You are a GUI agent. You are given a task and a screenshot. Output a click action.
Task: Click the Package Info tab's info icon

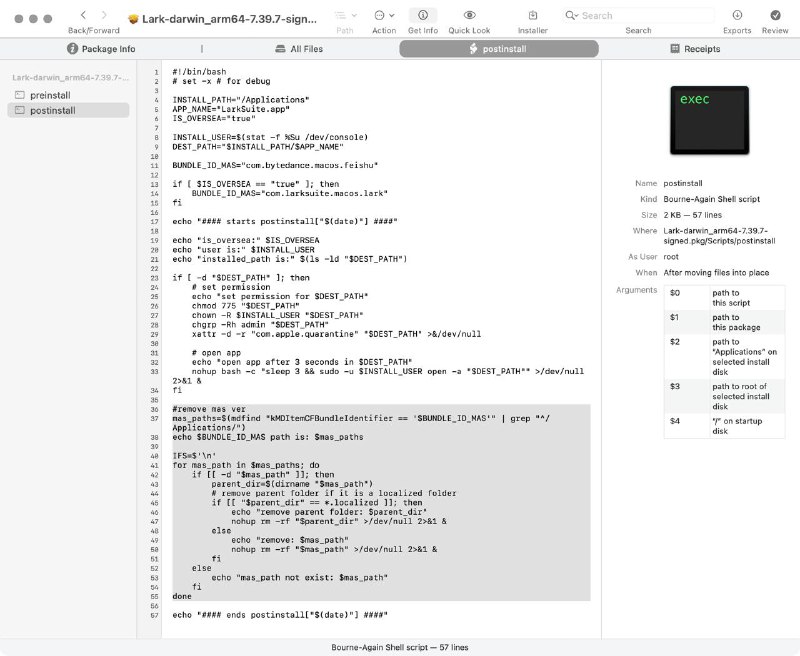72,48
